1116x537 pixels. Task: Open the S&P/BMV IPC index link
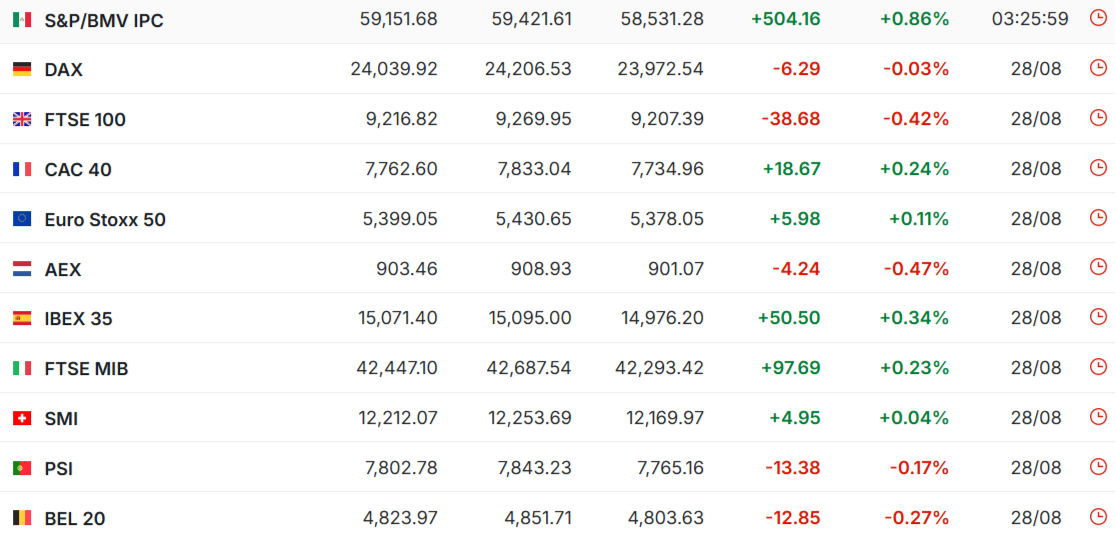104,21
